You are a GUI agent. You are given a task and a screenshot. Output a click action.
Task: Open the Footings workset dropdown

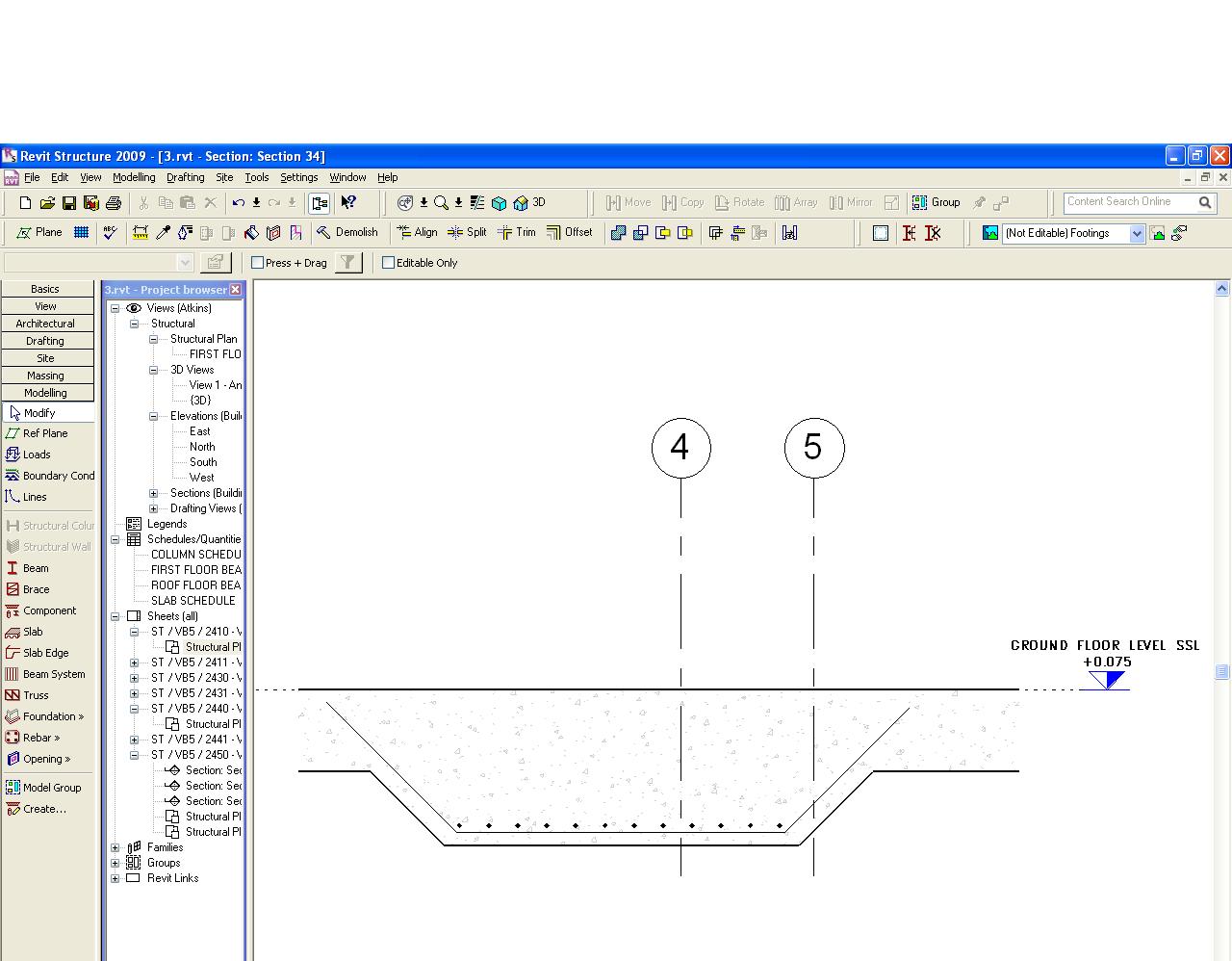tap(1137, 233)
